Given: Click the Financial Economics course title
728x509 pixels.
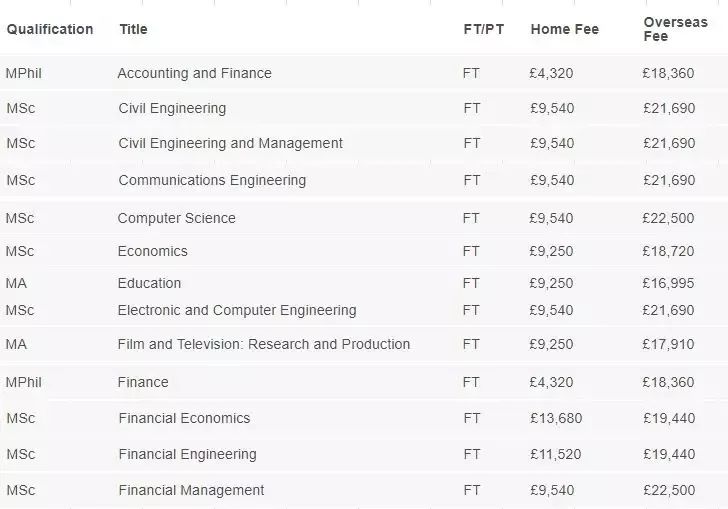Looking at the screenshot, I should pos(184,418).
